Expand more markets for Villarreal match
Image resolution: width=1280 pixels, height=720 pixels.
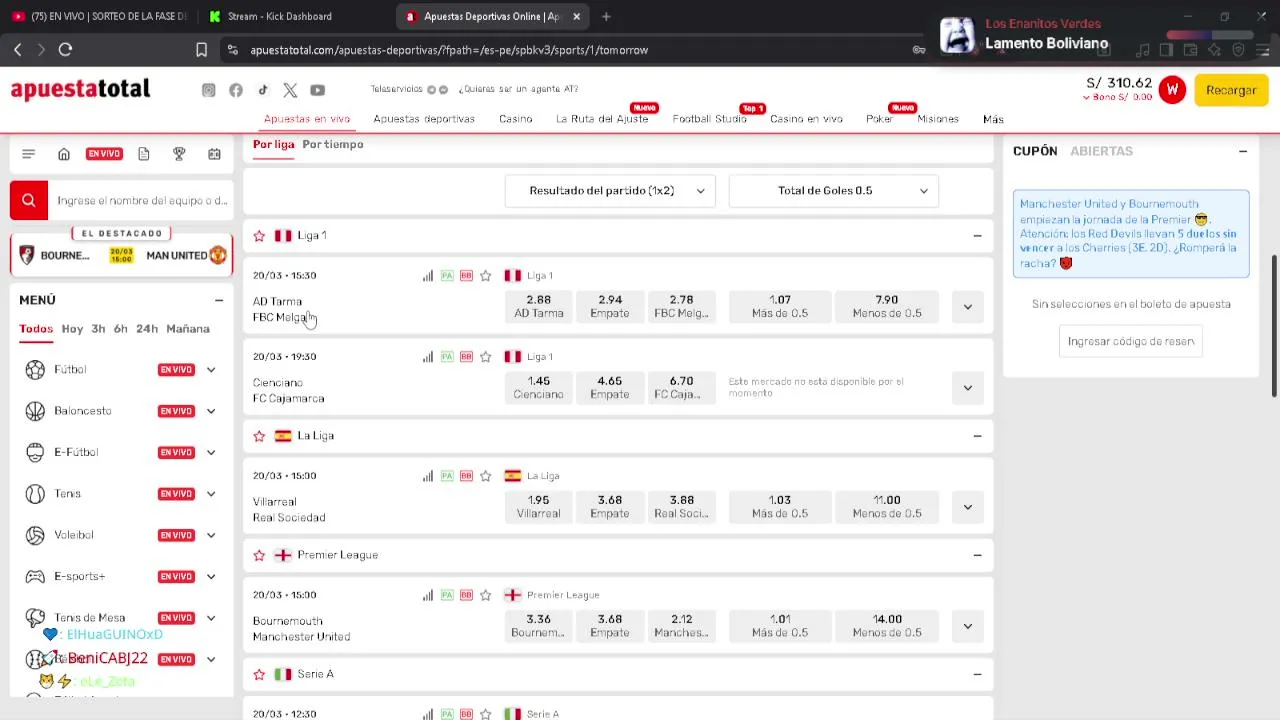click(x=967, y=507)
